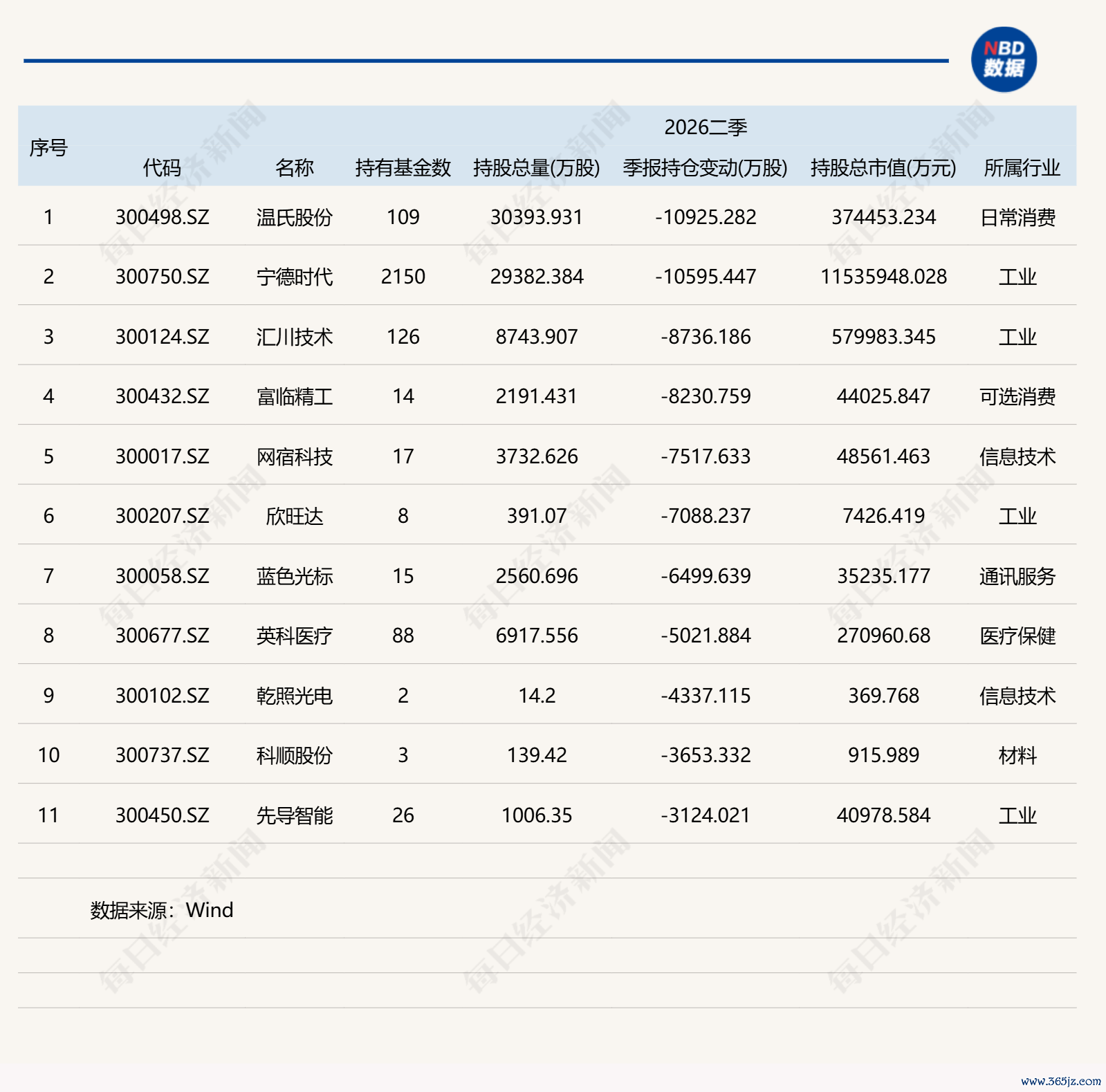Image resolution: width=1106 pixels, height=1092 pixels.
Task: Click market value 270960.68
Action: click(x=883, y=636)
